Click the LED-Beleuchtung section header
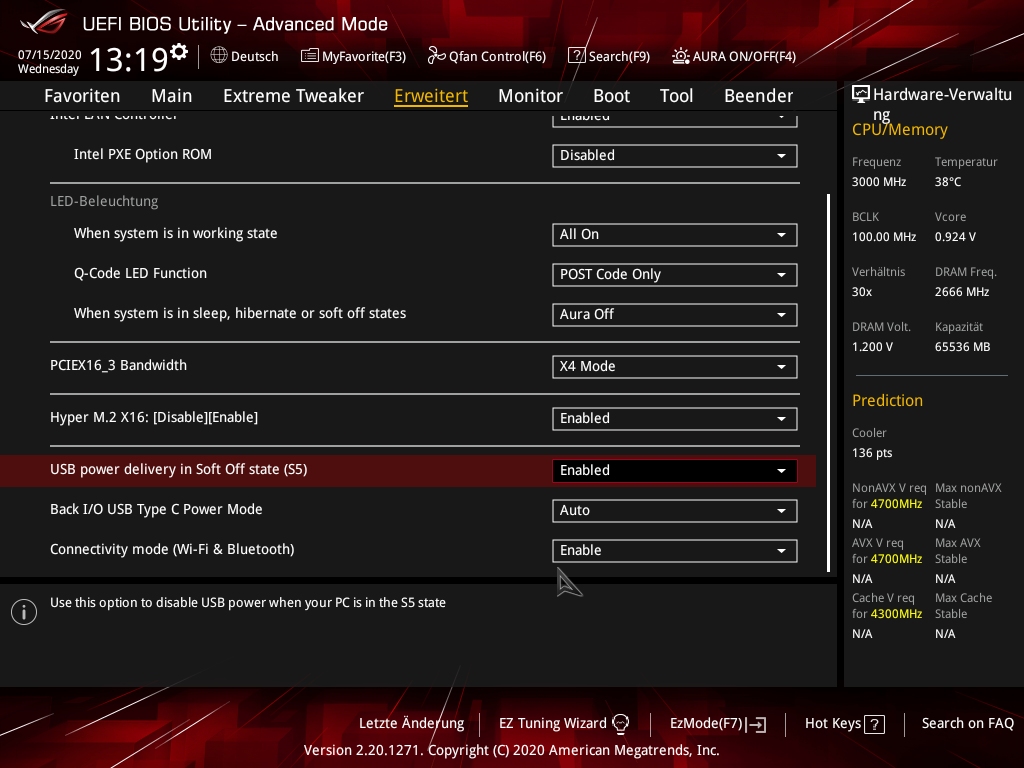Image resolution: width=1024 pixels, height=768 pixels. (104, 201)
